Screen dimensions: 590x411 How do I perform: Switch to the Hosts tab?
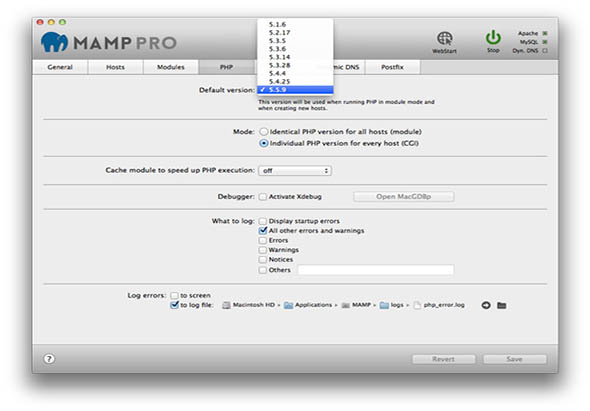[x=115, y=67]
